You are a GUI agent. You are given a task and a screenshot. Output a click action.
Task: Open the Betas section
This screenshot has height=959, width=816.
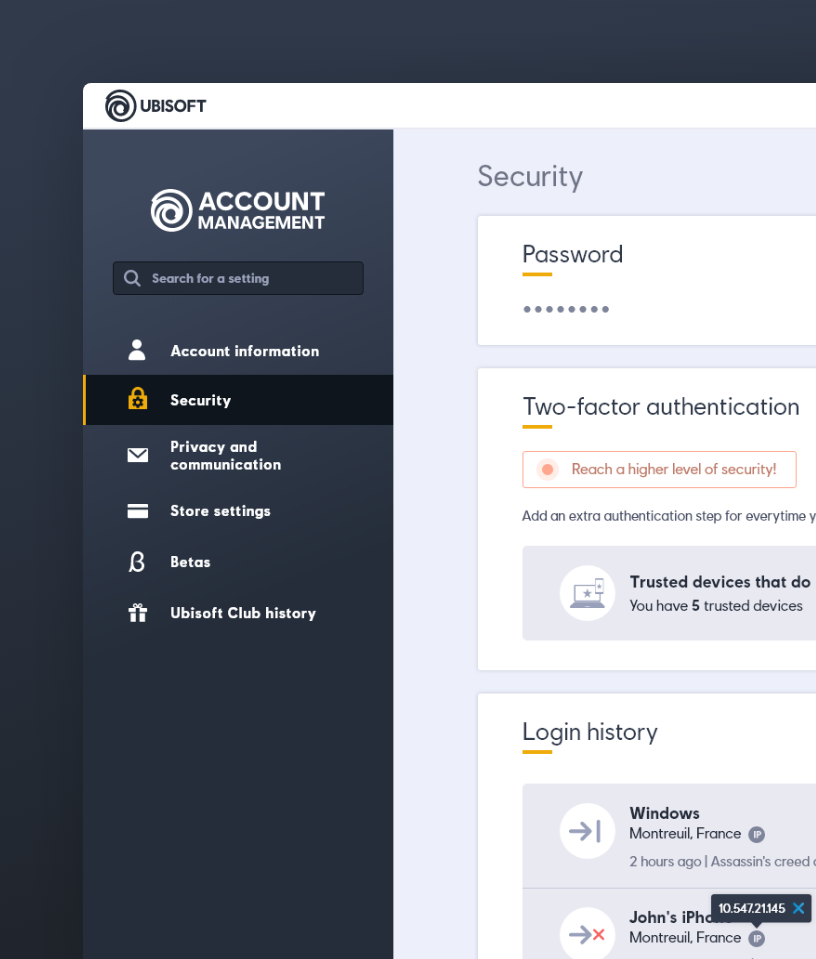coord(238,561)
